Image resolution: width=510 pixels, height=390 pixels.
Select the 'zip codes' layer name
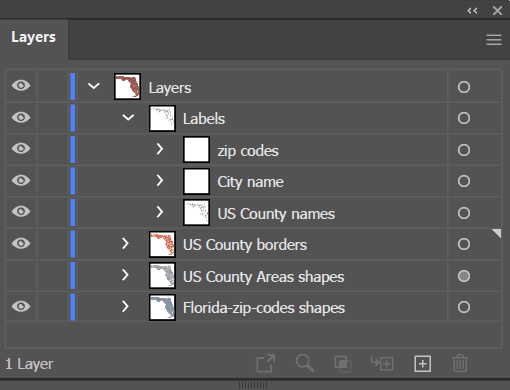248,151
